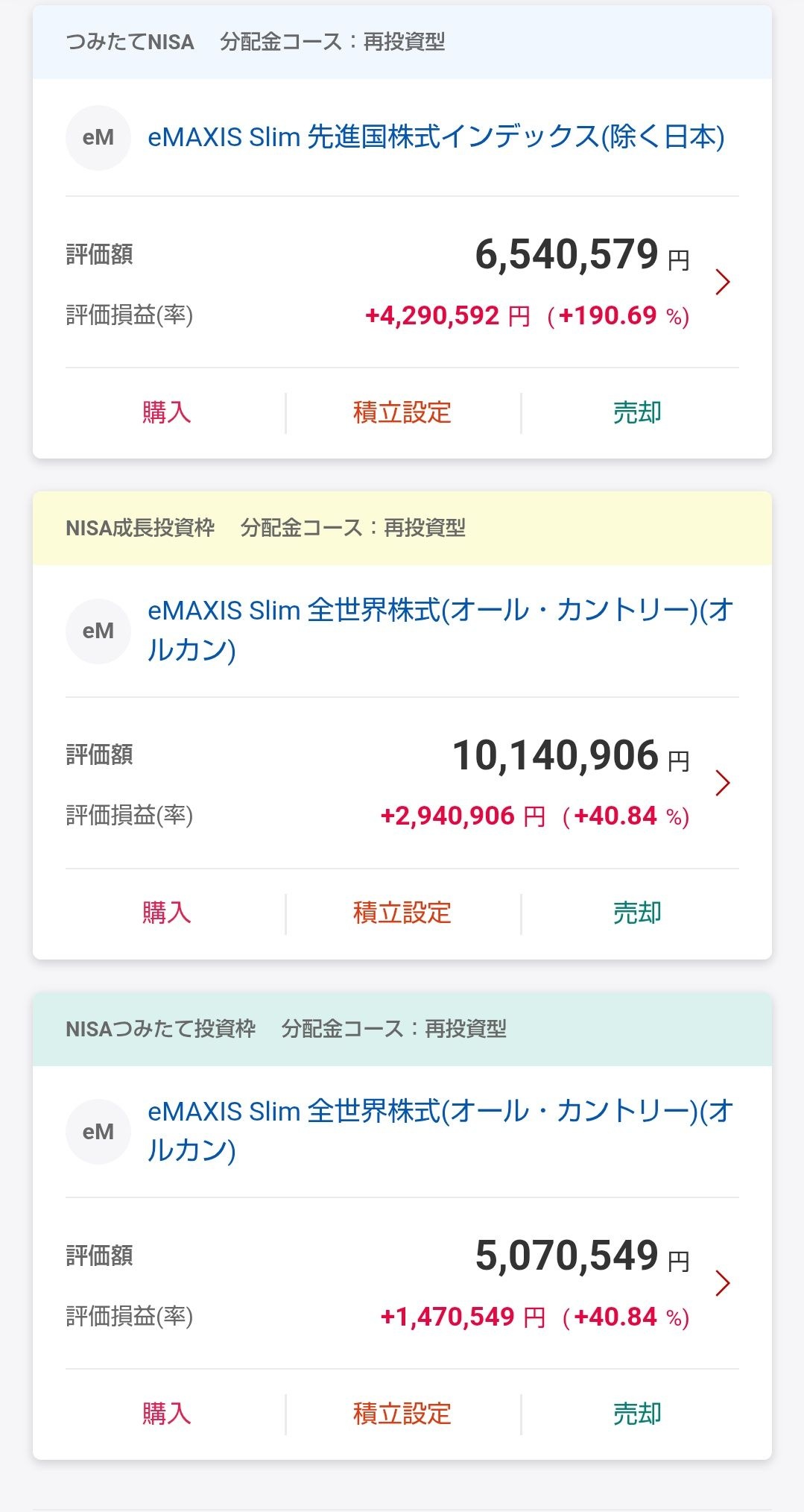This screenshot has width=804, height=1512.
Task: Select the +4,290,592 円 profit figure
Action: pos(447,316)
